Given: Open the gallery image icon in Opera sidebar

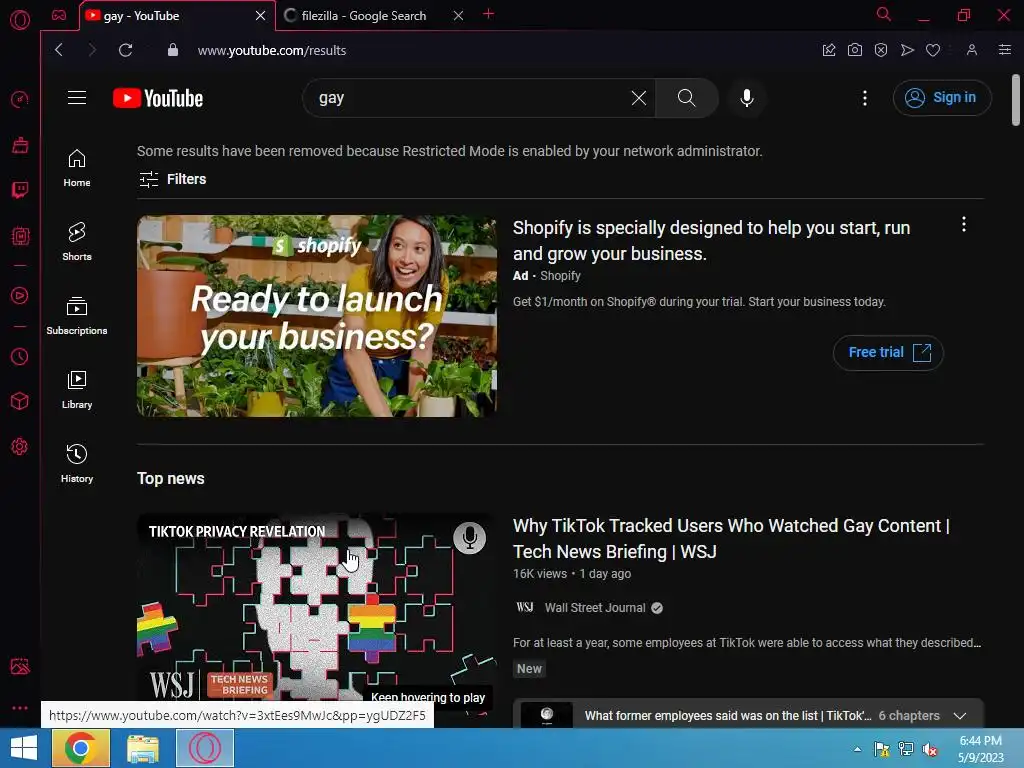Looking at the screenshot, I should point(20,666).
